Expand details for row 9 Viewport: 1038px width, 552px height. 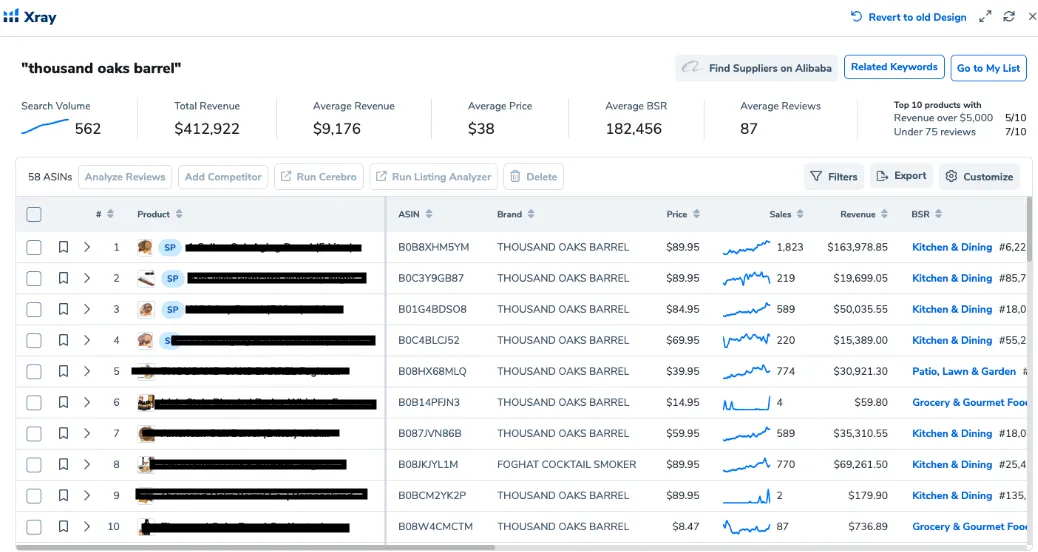pos(87,496)
